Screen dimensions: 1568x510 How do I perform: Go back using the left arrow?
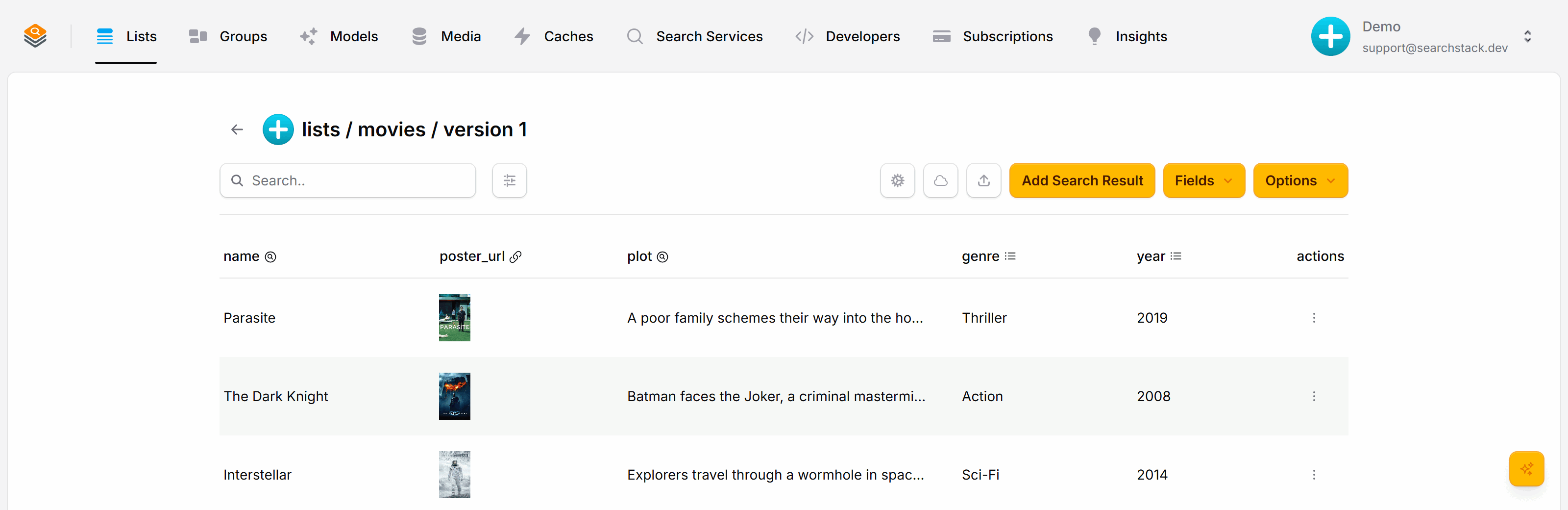pos(237,129)
